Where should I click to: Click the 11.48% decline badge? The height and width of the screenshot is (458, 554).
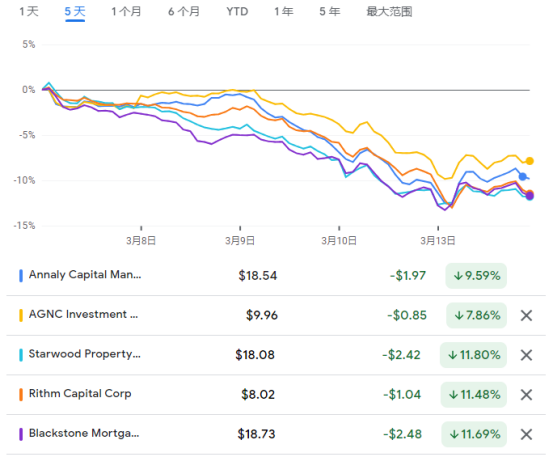tap(473, 394)
